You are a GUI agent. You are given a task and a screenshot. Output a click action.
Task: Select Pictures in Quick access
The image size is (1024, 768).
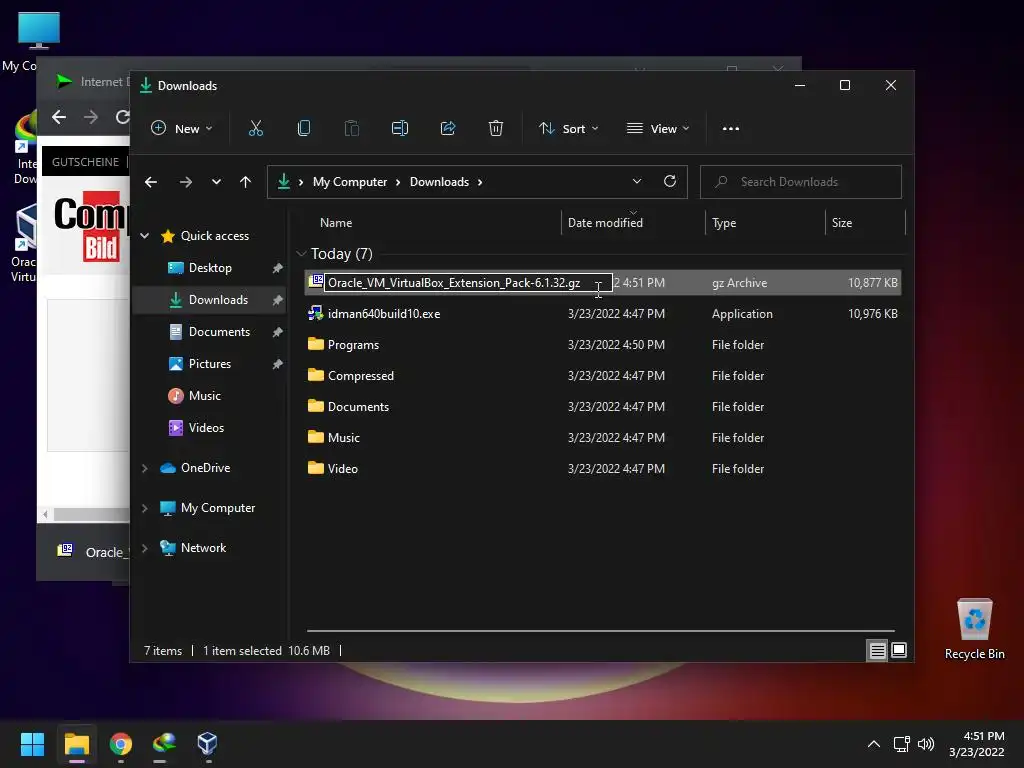pyautogui.click(x=210, y=364)
